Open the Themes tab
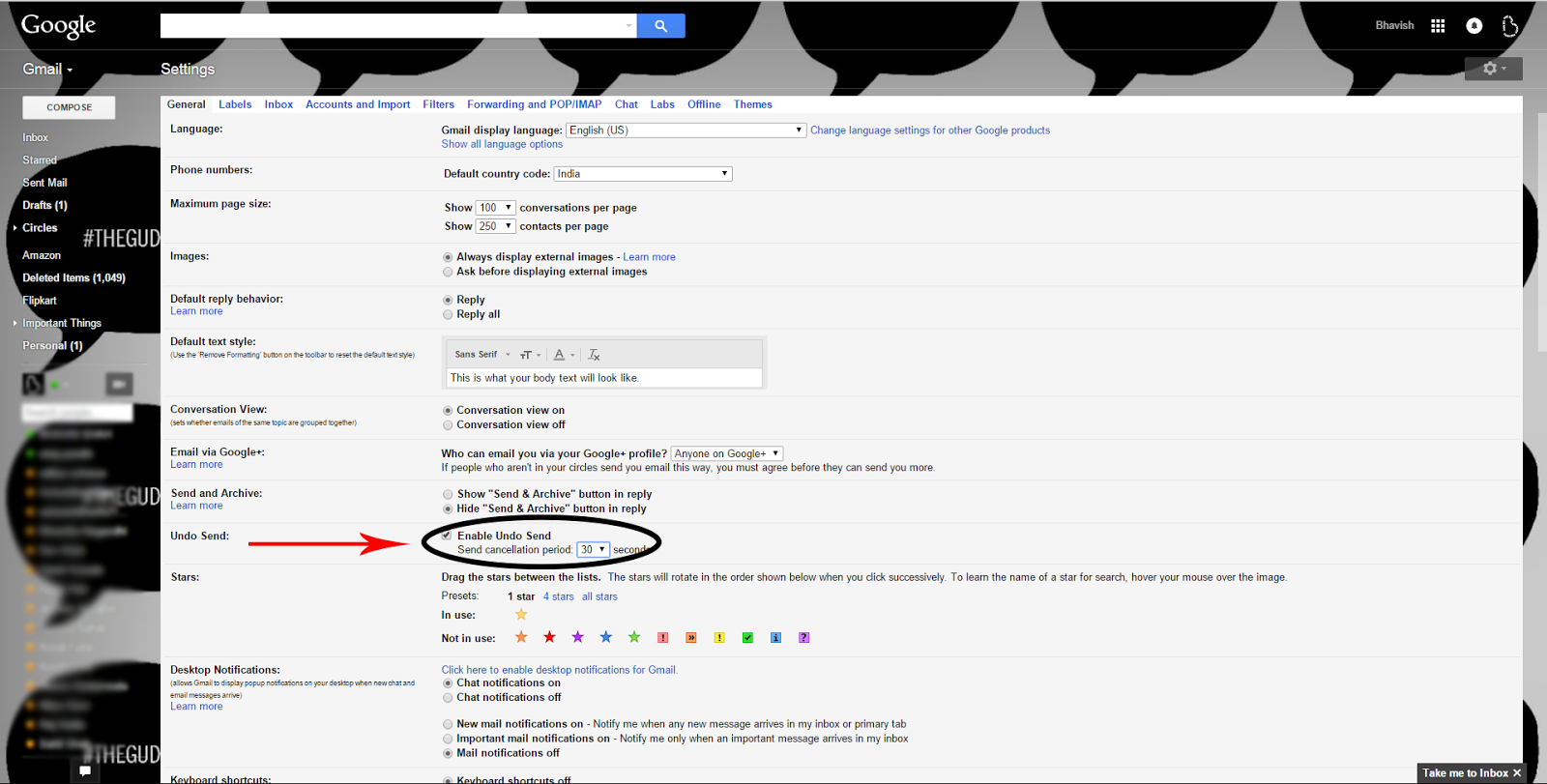The height and width of the screenshot is (784, 1547). click(x=753, y=104)
